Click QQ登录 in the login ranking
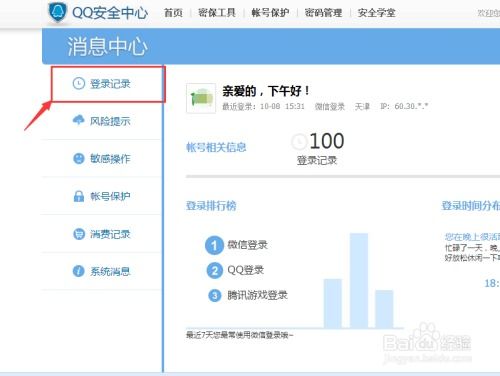The height and width of the screenshot is (376, 500). click(x=246, y=270)
